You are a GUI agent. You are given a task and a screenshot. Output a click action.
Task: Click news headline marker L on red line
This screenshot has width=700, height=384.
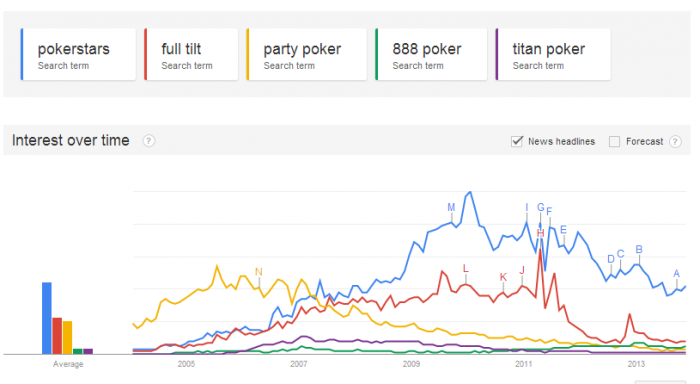[x=466, y=268]
